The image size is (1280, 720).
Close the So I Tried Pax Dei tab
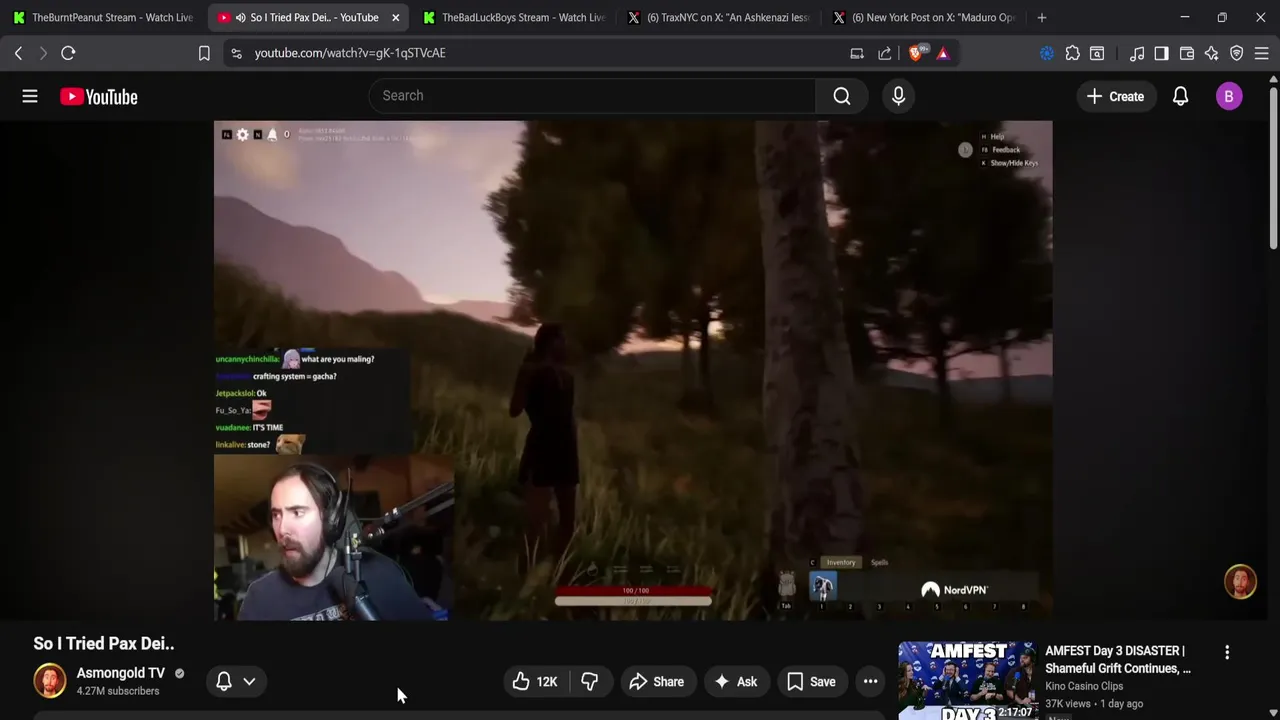[x=395, y=17]
